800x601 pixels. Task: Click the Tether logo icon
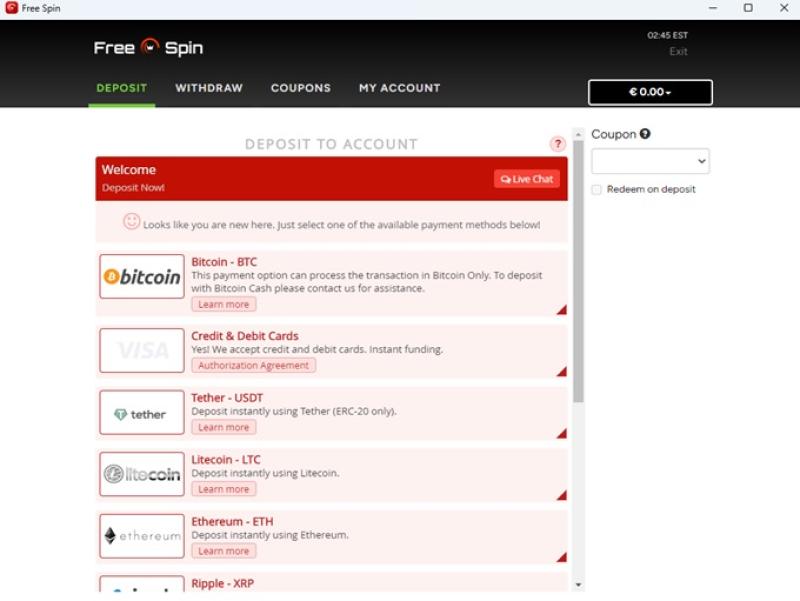(x=142, y=413)
